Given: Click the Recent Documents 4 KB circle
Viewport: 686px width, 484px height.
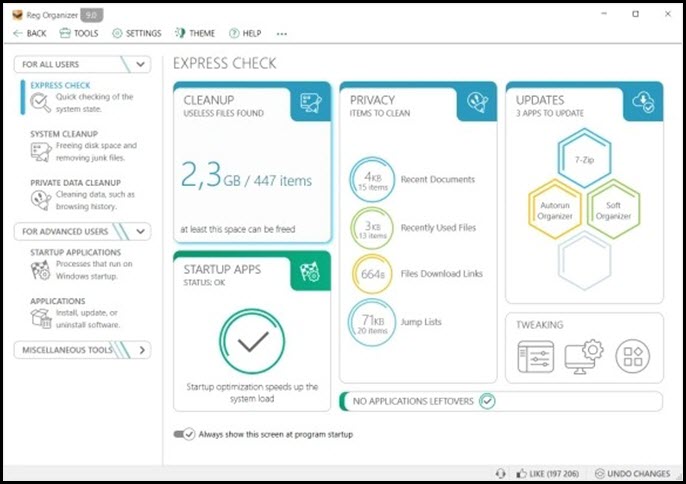Looking at the screenshot, I should 372,179.
